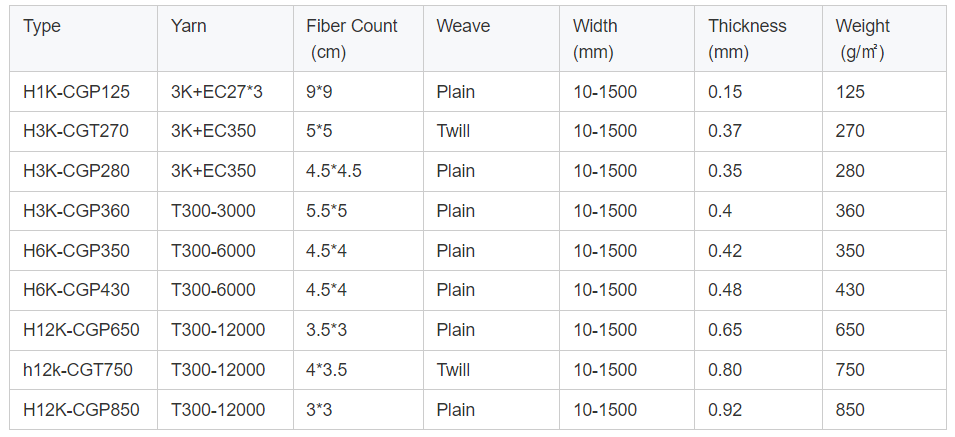This screenshot has width=955, height=437.
Task: Click the Weight (g/m²) header
Action: [862, 38]
